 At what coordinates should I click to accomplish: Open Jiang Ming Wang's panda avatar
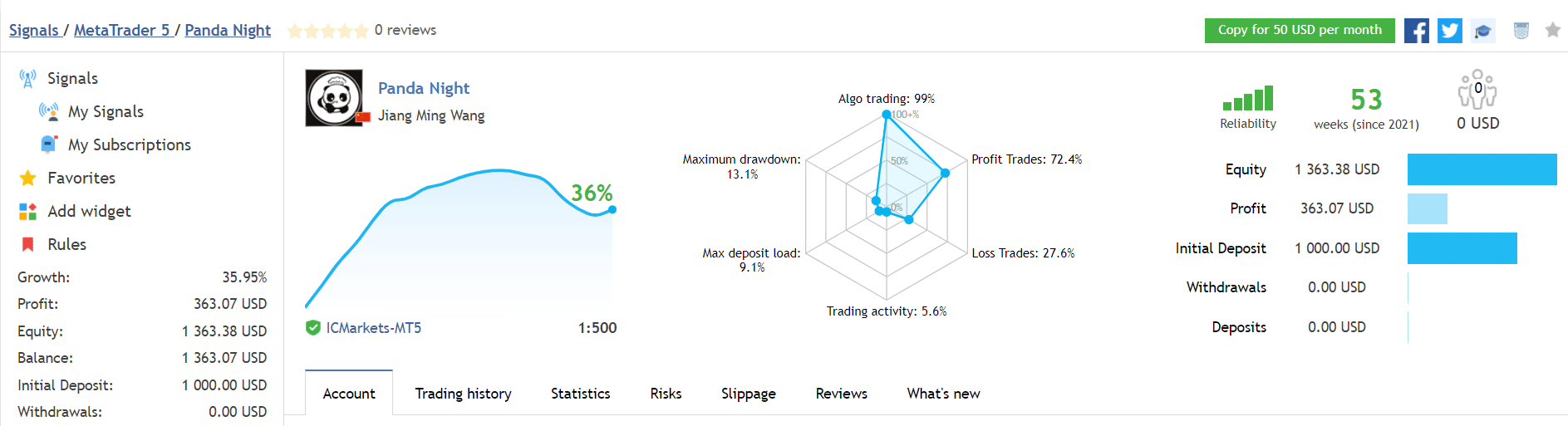(x=334, y=98)
